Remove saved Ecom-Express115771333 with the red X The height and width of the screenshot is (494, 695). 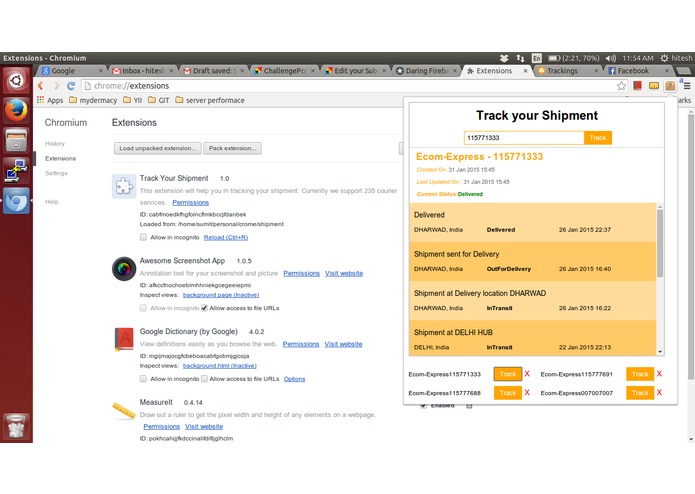tap(527, 373)
